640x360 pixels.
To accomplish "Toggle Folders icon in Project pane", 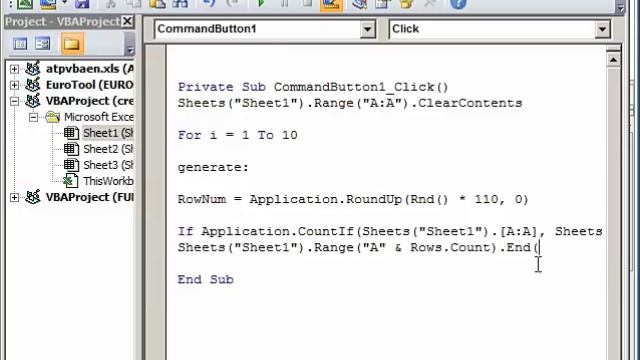I will (72, 44).
